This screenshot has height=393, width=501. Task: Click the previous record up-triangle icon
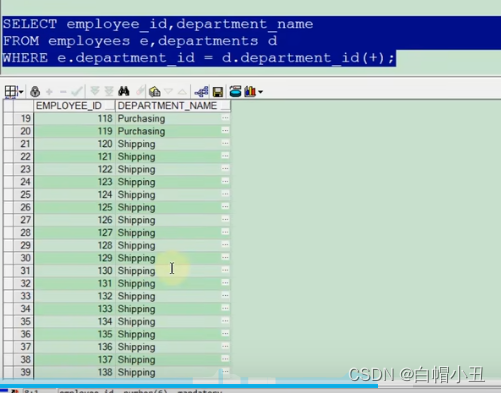pos(182,91)
